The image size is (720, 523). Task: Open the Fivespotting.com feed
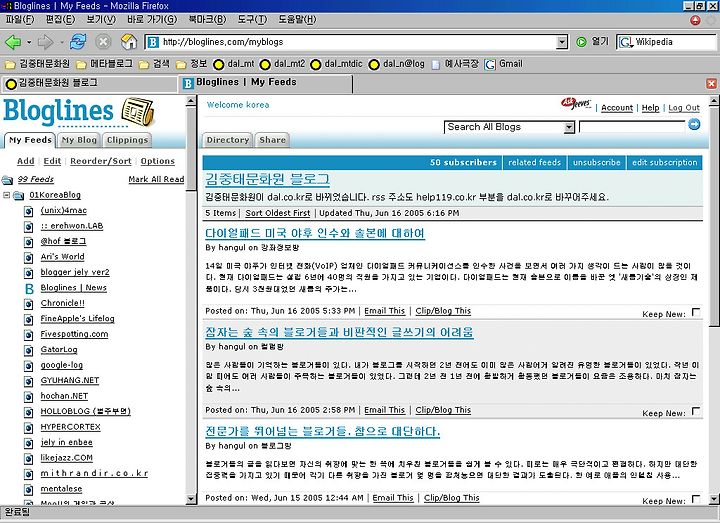point(74,334)
